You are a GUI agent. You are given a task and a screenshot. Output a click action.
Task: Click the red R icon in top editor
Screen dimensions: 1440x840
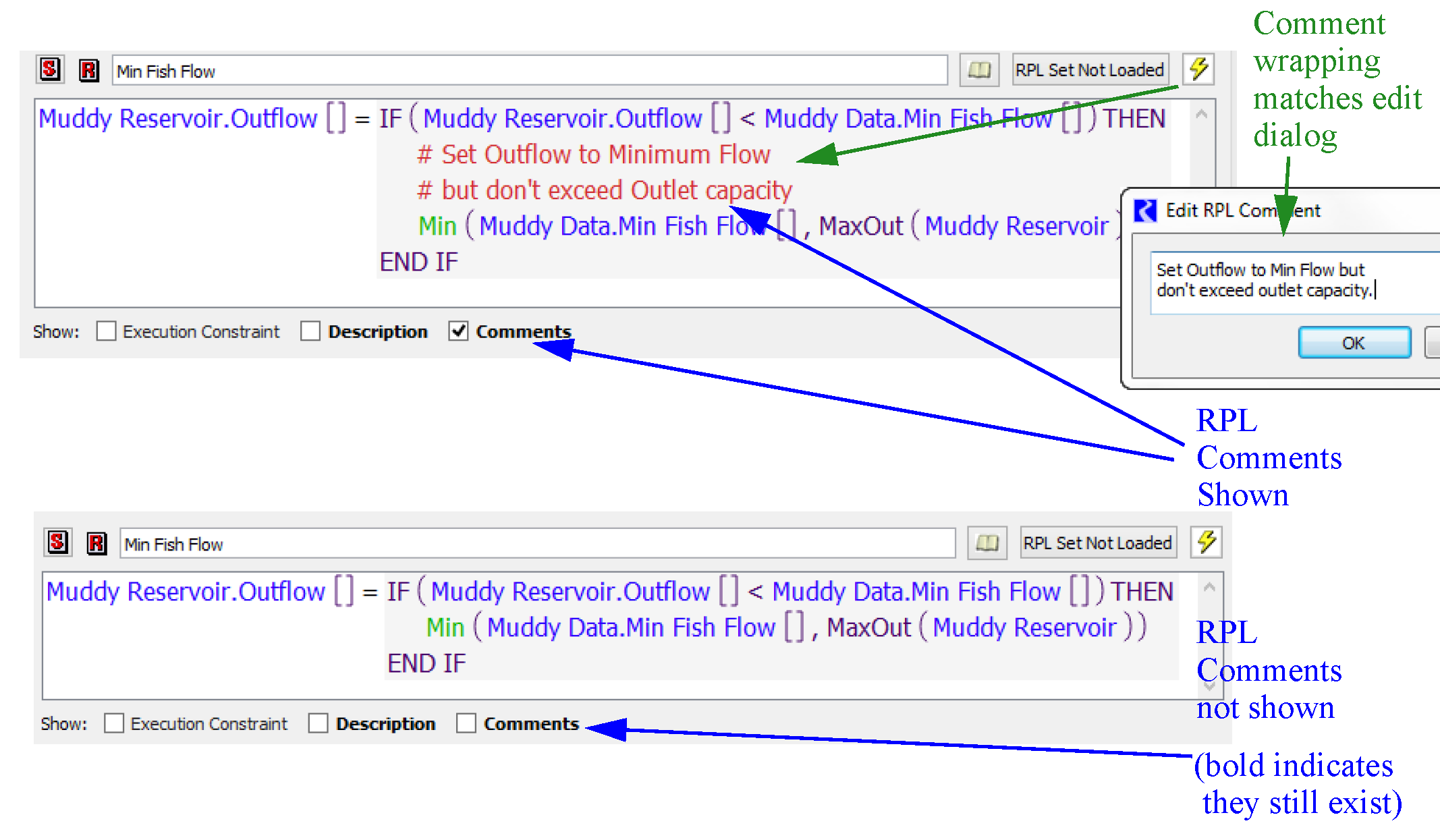[89, 70]
